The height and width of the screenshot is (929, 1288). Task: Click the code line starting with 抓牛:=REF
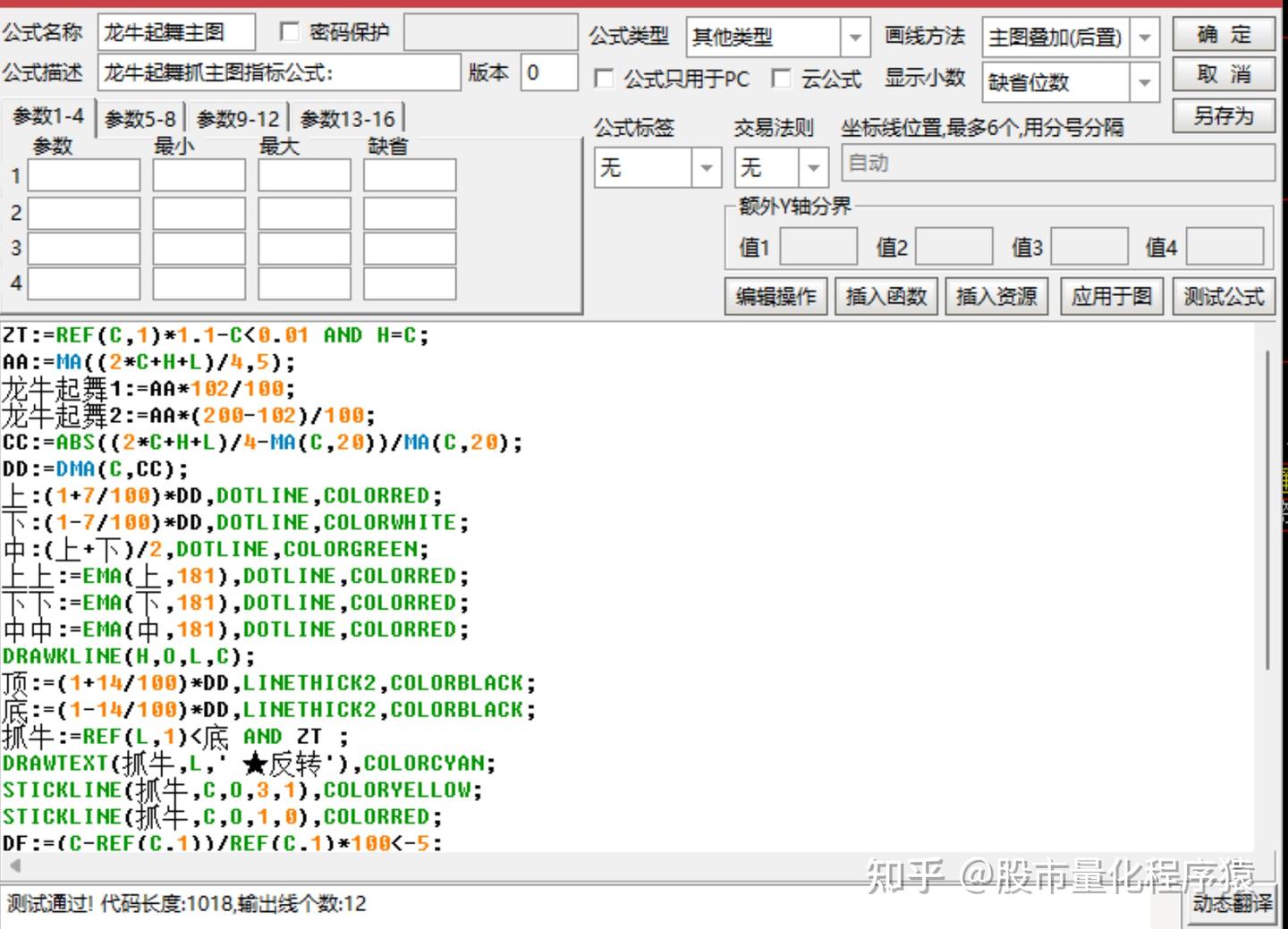click(x=175, y=737)
